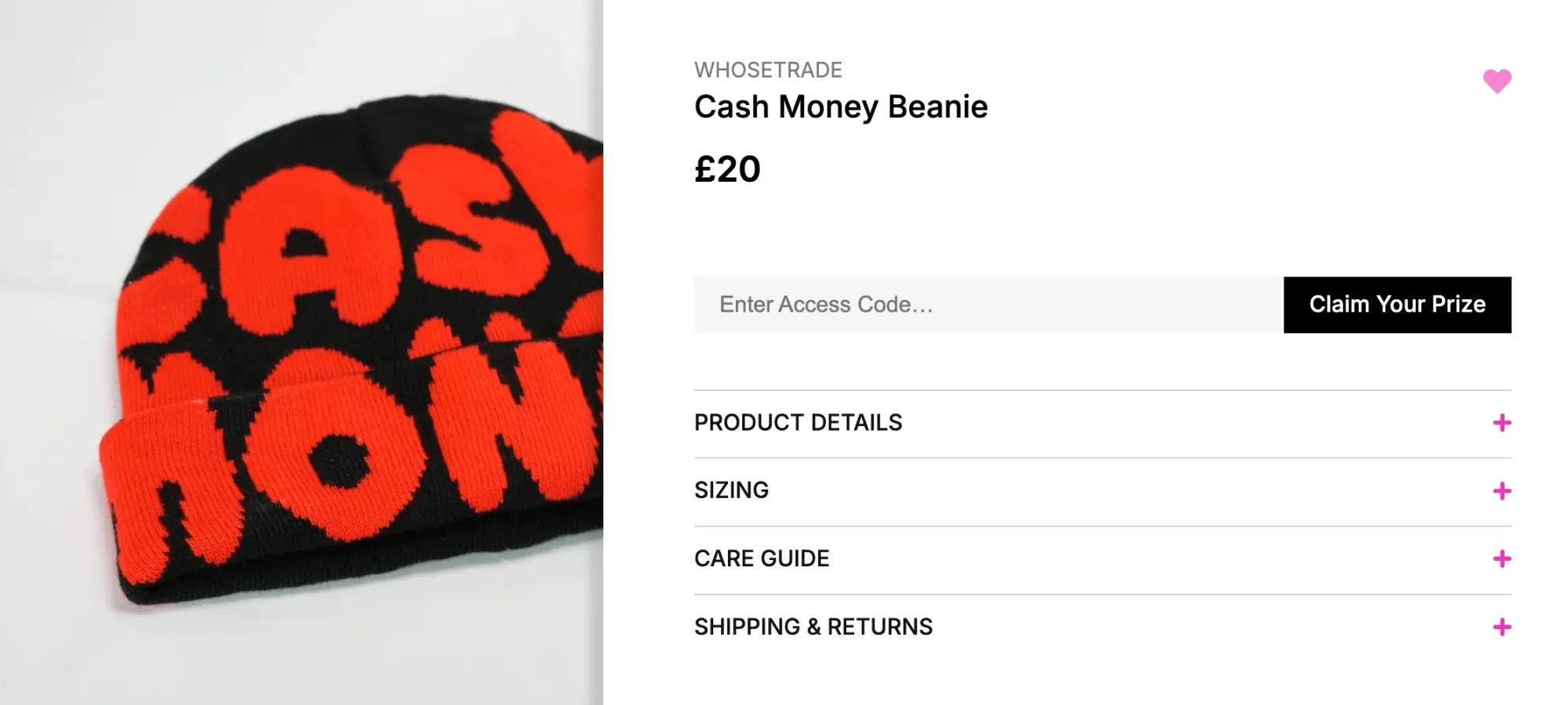Click the £20 price text
The image size is (1568, 705).
click(x=727, y=169)
